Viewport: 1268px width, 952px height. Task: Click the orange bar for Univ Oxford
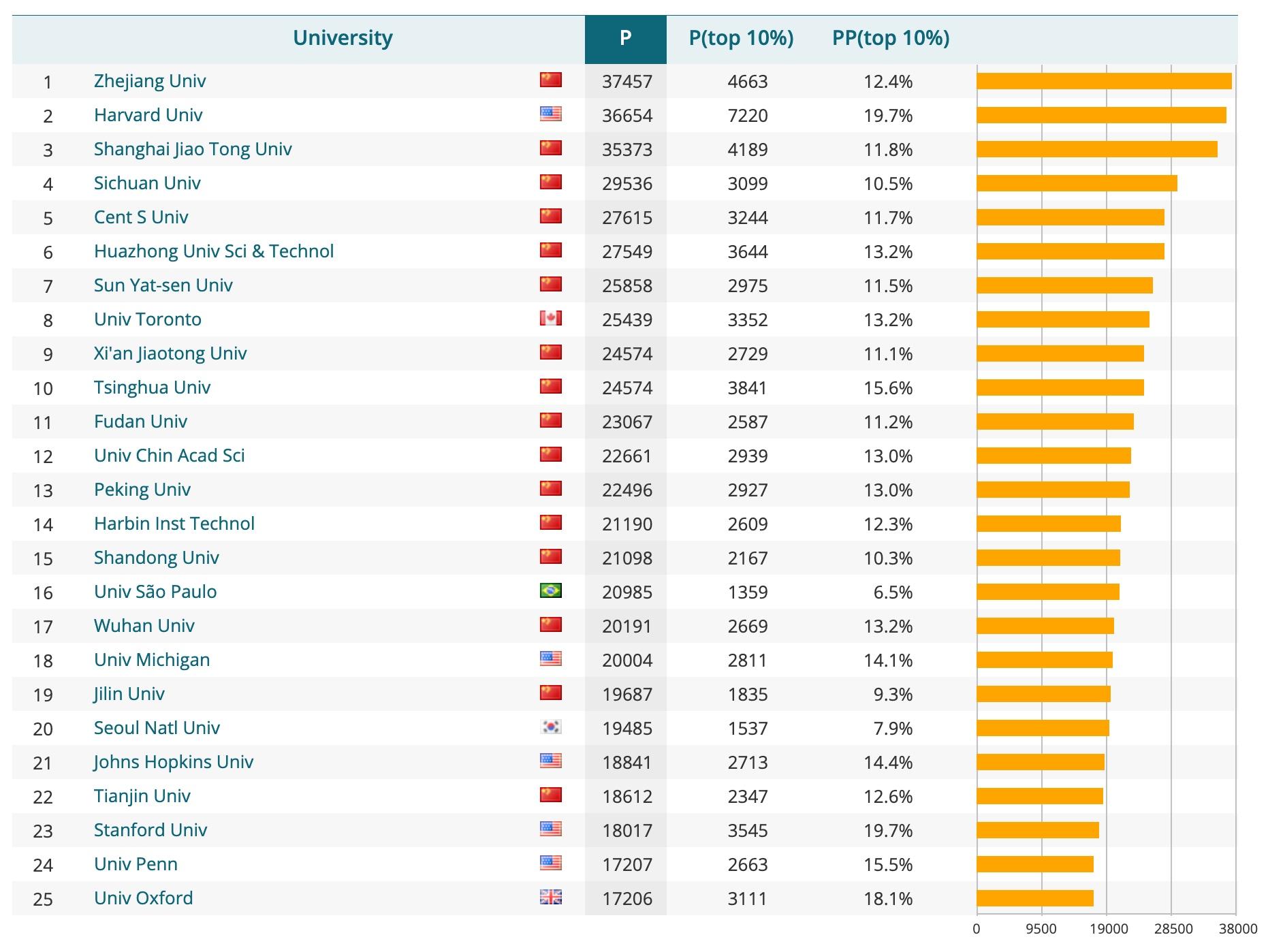(1034, 898)
